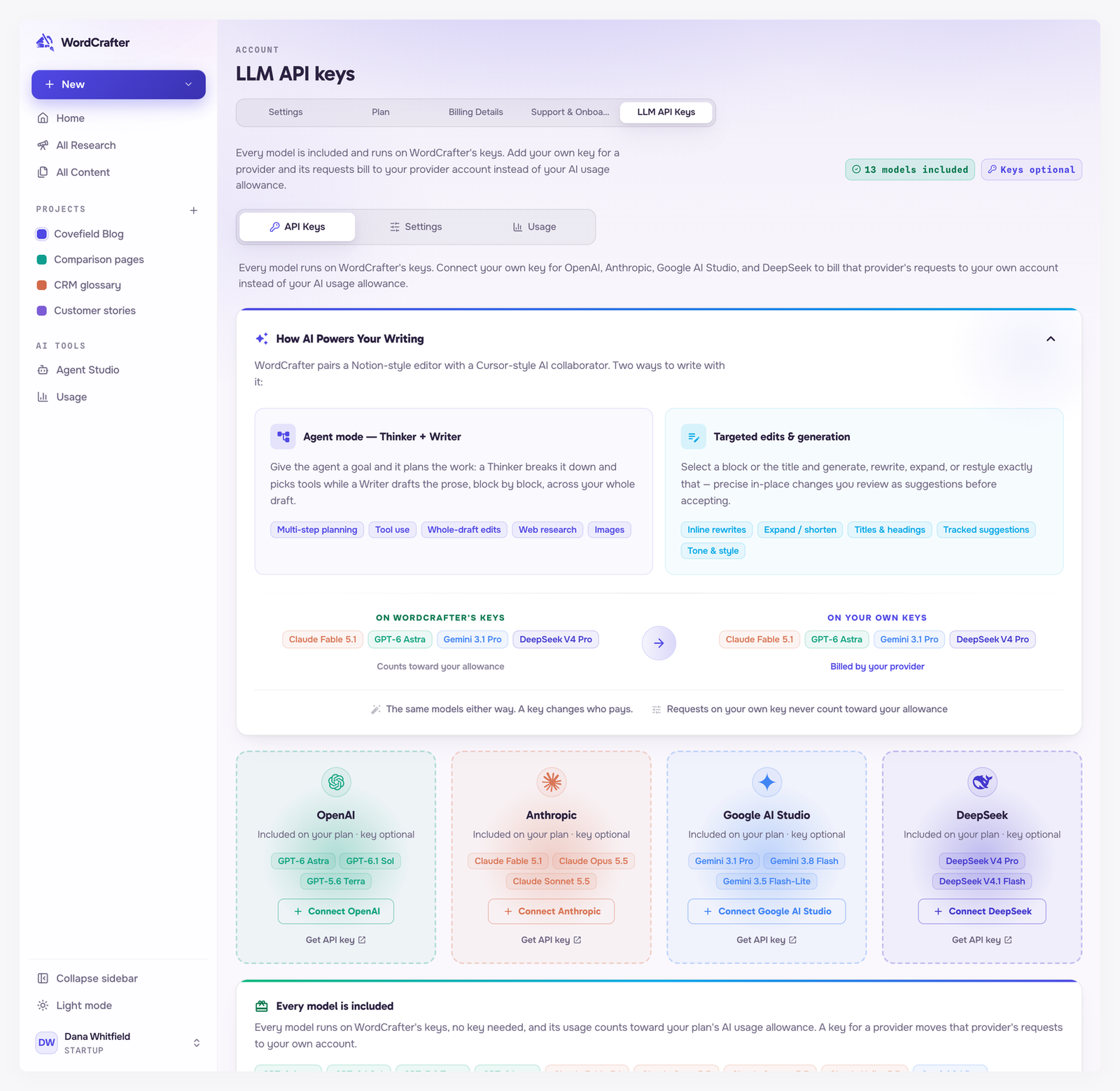Click the Connect DeepSeek button
This screenshot has height=1091, width=1120.
(x=982, y=911)
